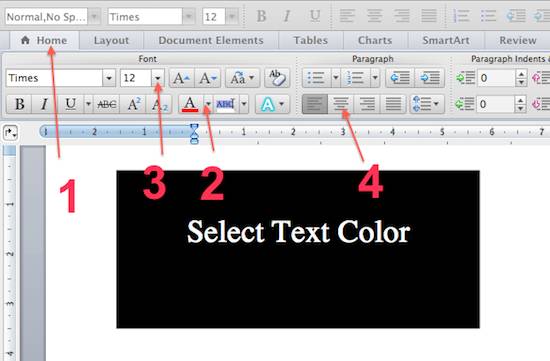The height and width of the screenshot is (361, 550).
Task: Apply the red font color A button
Action: (190, 104)
